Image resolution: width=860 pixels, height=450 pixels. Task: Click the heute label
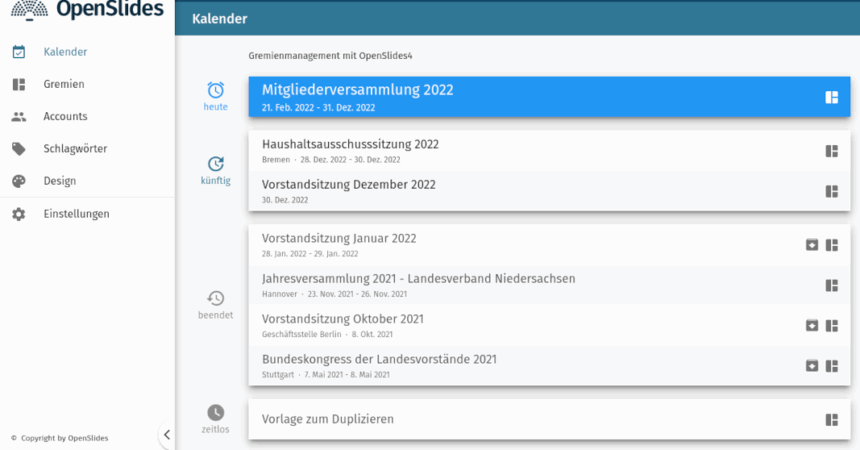[x=216, y=107]
